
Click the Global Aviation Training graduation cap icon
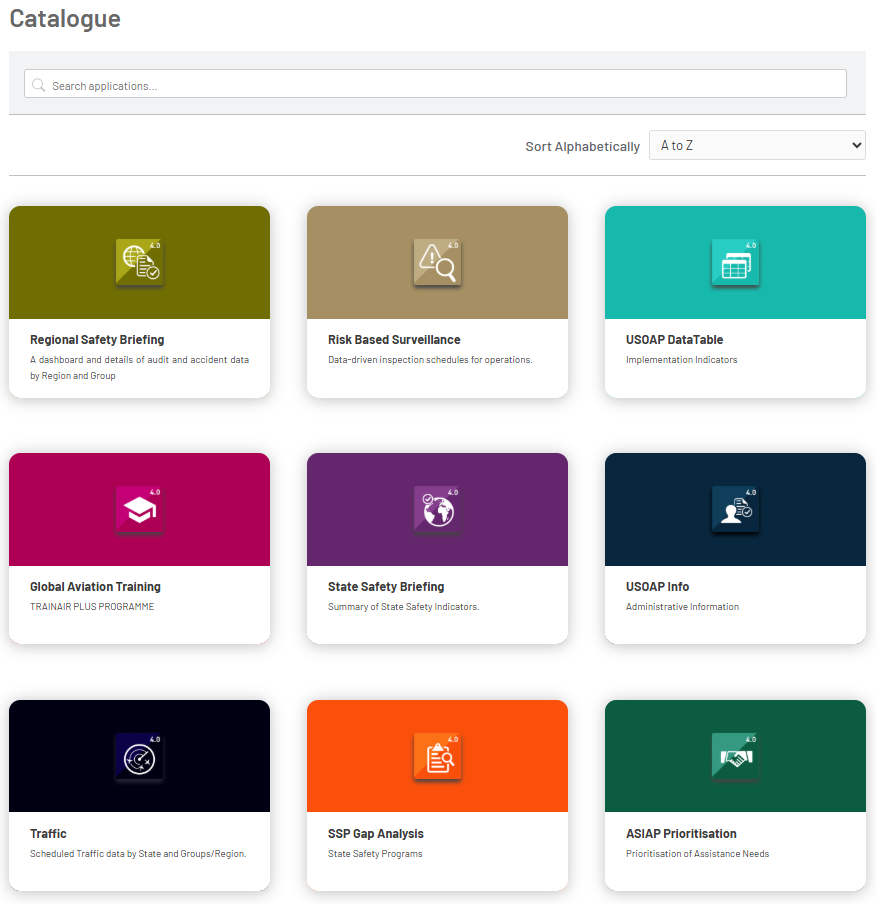(x=139, y=510)
